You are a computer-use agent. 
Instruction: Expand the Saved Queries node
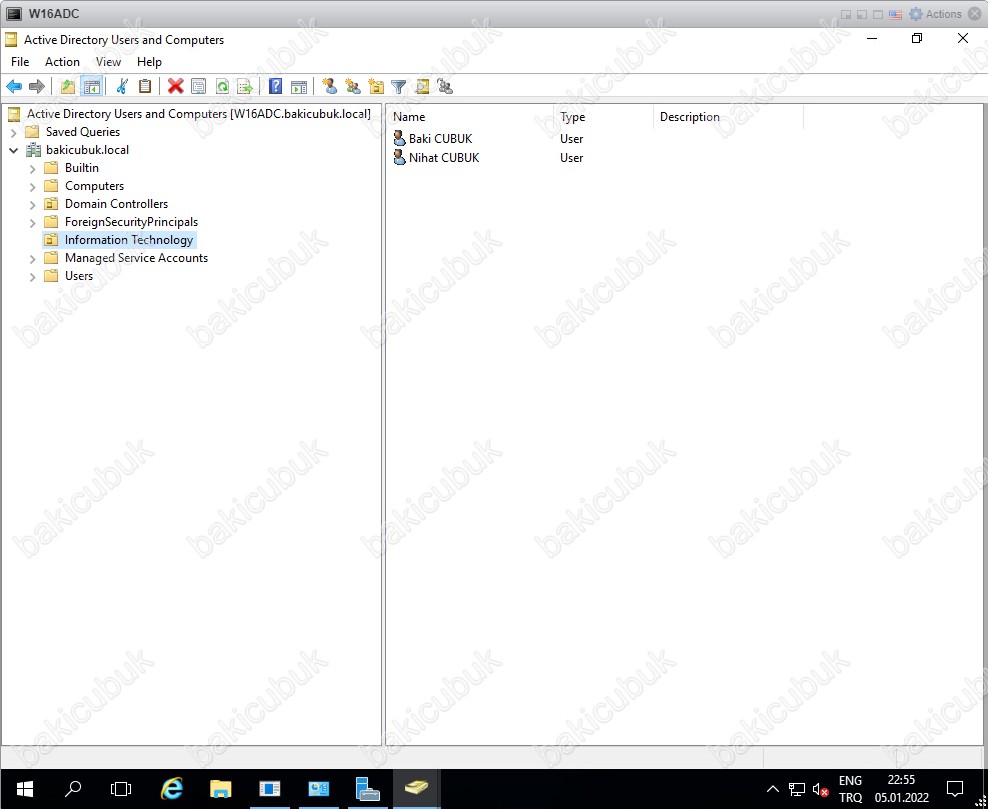(14, 132)
